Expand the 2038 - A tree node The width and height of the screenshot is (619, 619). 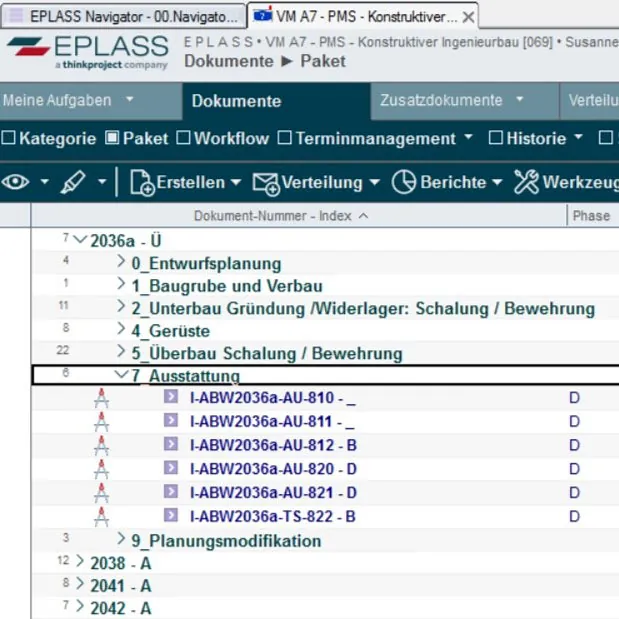(x=80, y=563)
